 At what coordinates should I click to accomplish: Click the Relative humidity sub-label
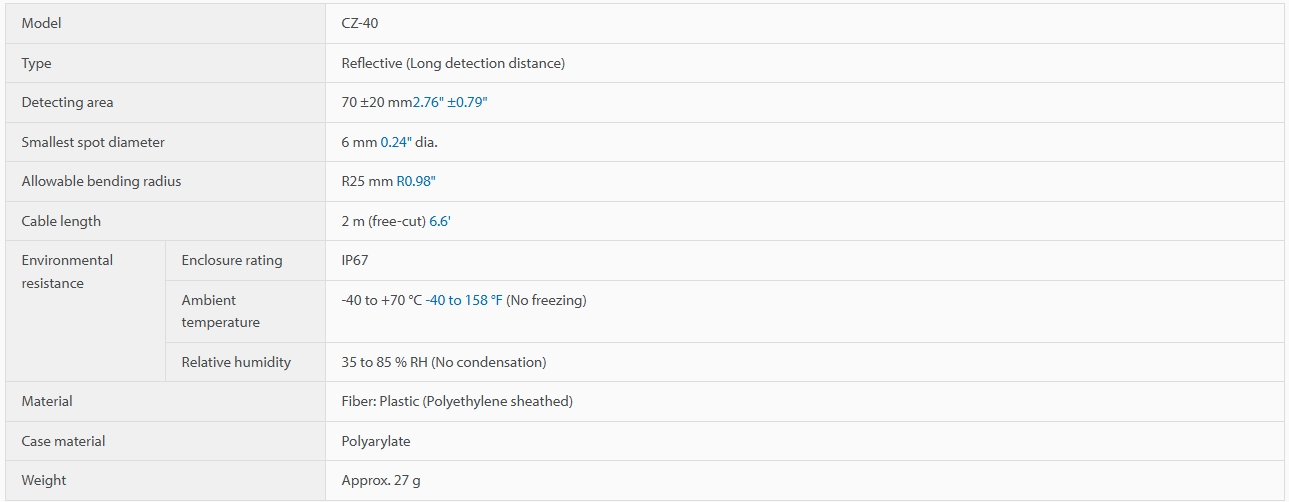point(236,362)
